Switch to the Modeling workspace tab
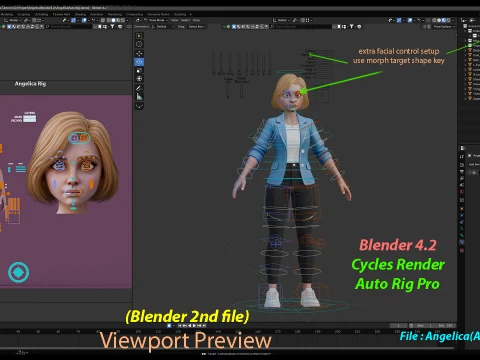The height and width of the screenshot is (360, 480). click(7, 14)
